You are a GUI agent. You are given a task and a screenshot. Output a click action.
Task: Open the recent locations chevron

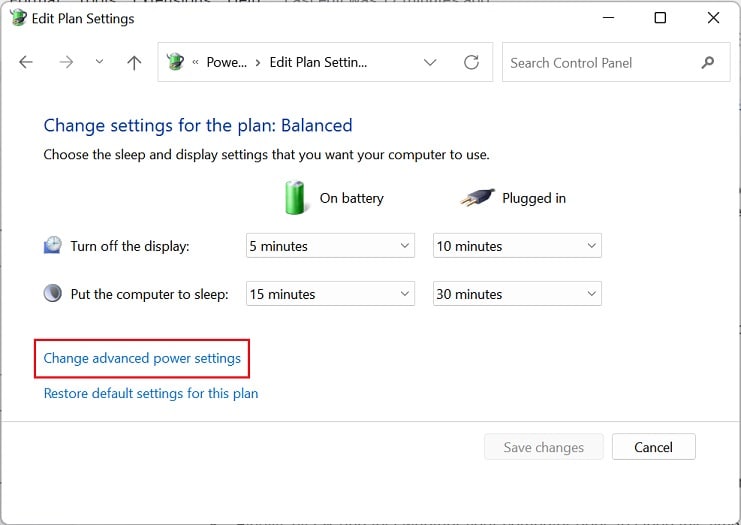click(x=99, y=61)
